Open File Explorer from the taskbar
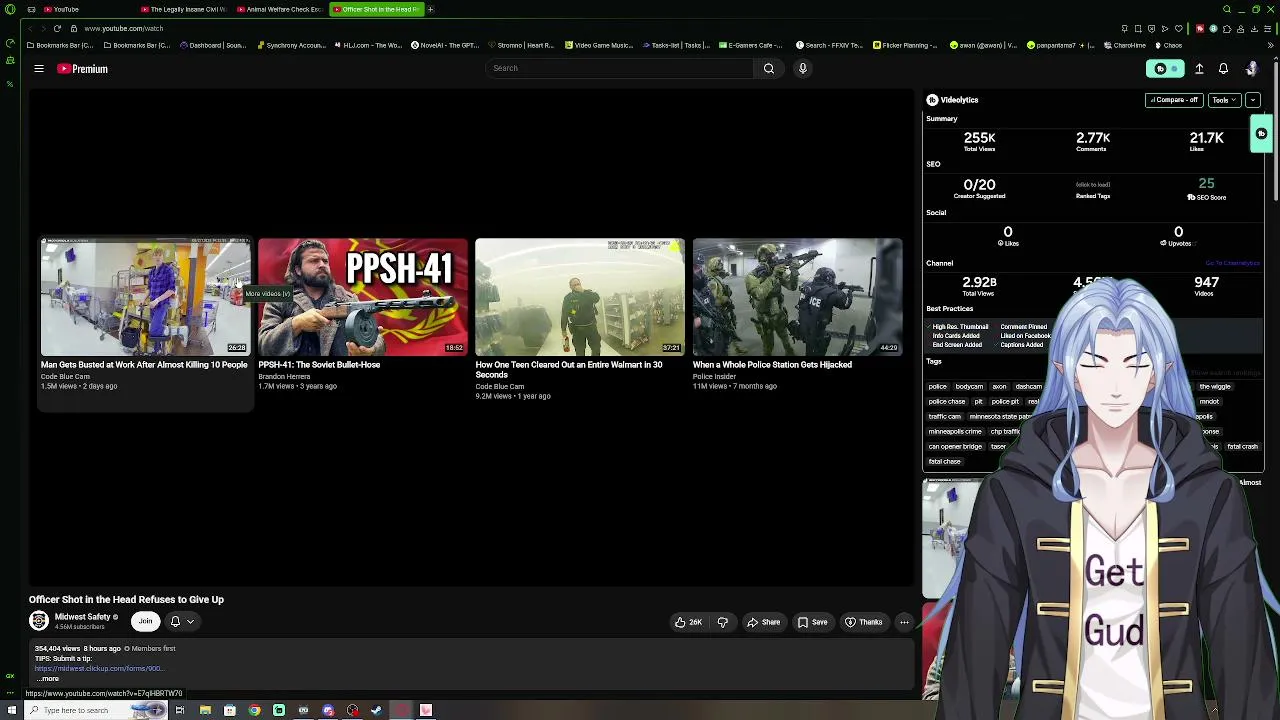 [x=205, y=710]
